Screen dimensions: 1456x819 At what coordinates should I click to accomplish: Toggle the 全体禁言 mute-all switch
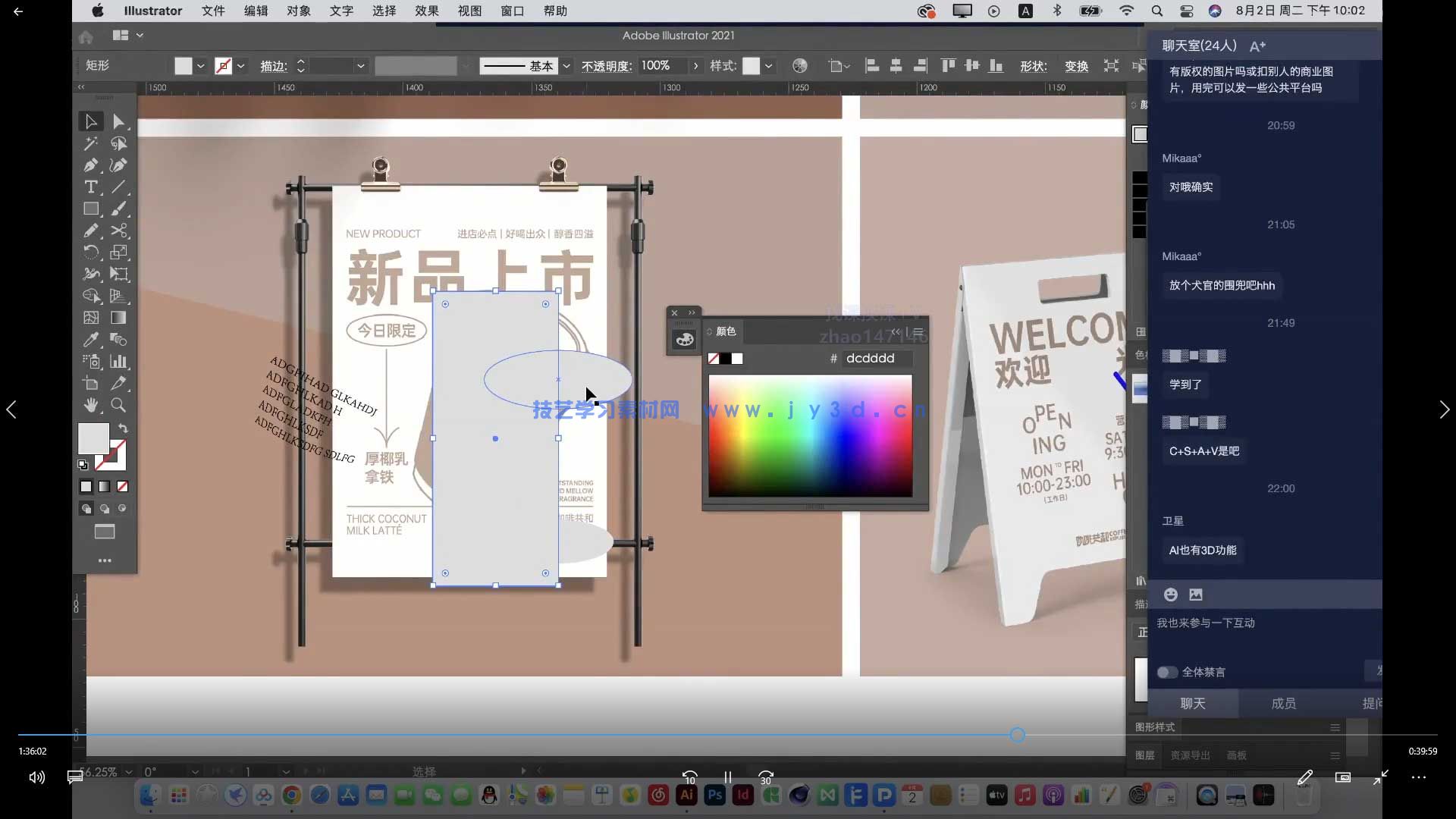(1167, 672)
